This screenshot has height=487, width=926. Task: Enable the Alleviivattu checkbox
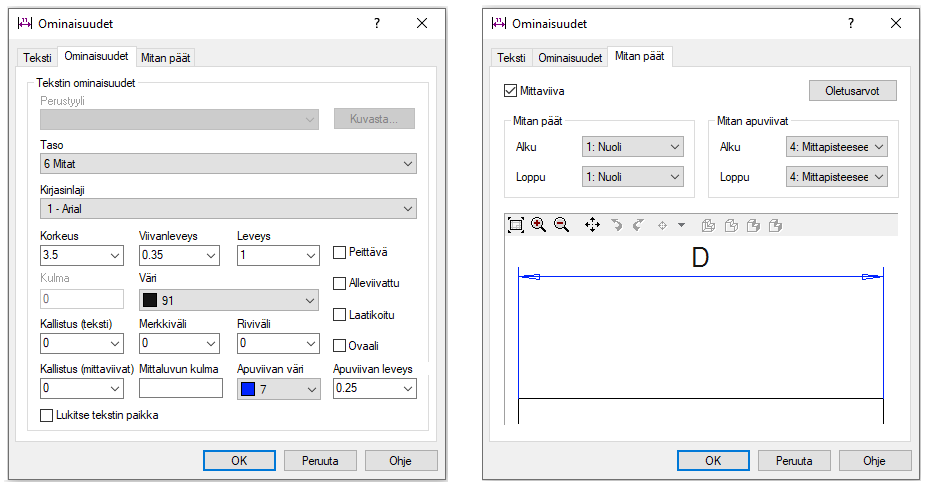(x=340, y=283)
